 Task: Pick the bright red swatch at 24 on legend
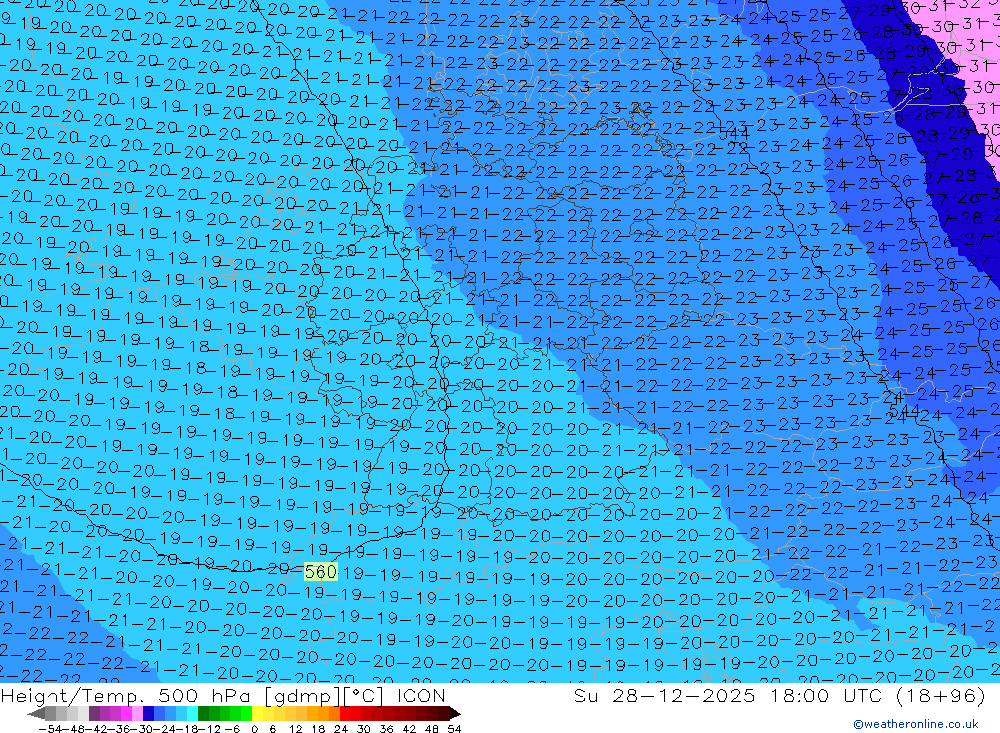(347, 713)
